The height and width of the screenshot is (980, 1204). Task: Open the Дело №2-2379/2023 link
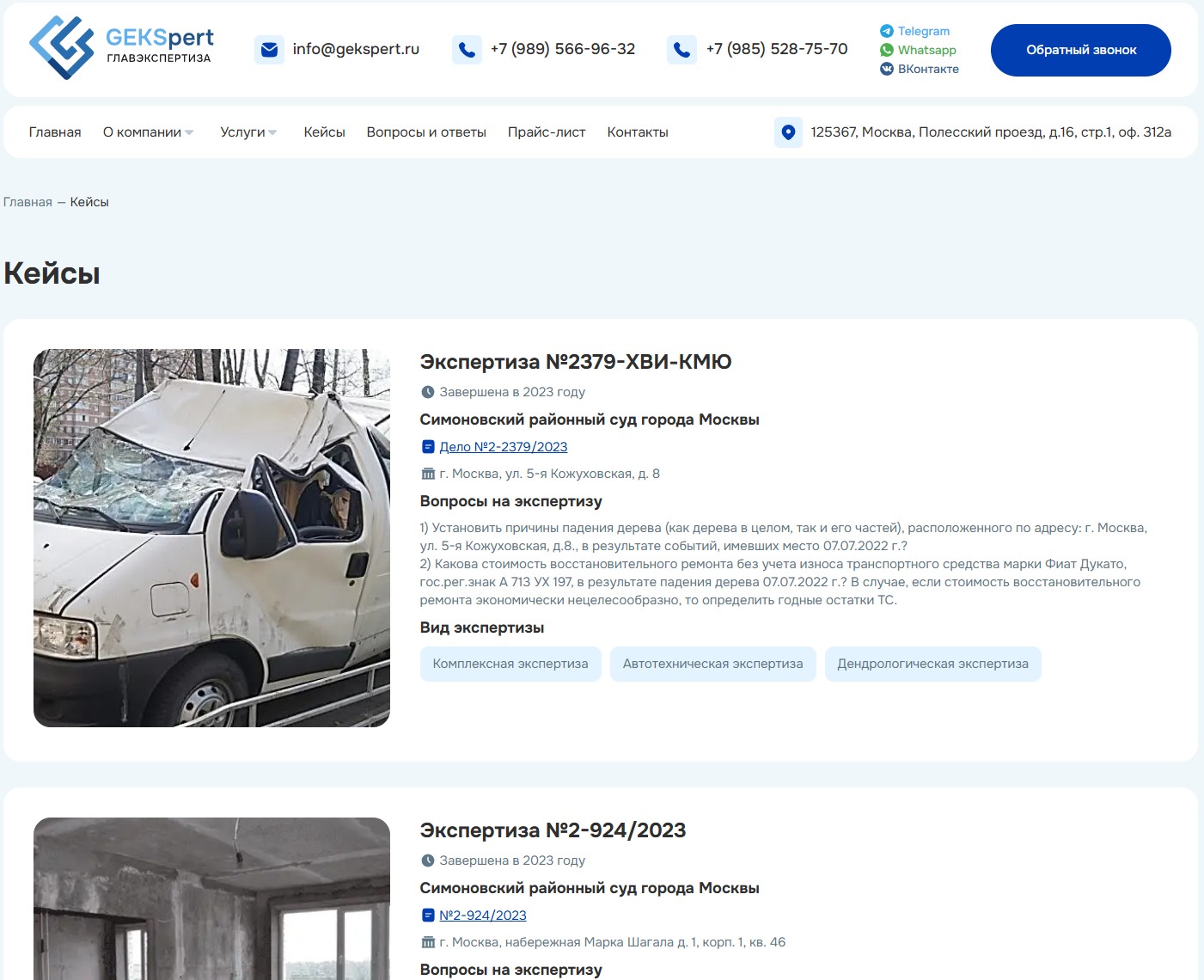pos(503,446)
